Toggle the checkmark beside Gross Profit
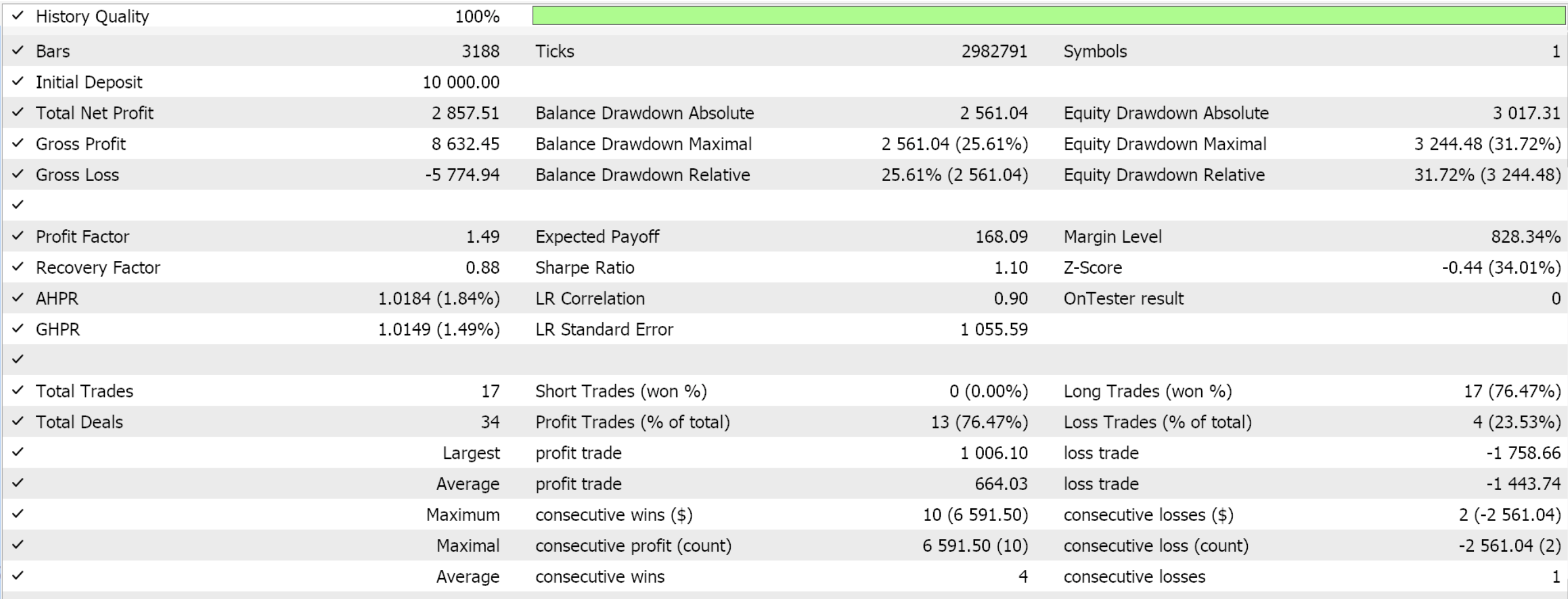The image size is (1568, 599). 17,144
